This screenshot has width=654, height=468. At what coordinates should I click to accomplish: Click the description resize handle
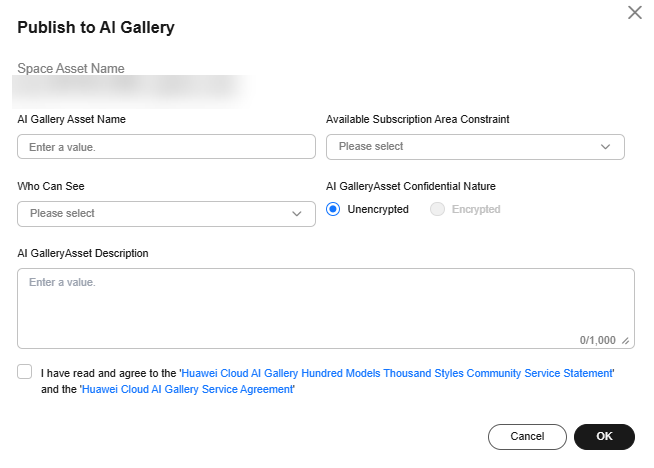pos(626,341)
